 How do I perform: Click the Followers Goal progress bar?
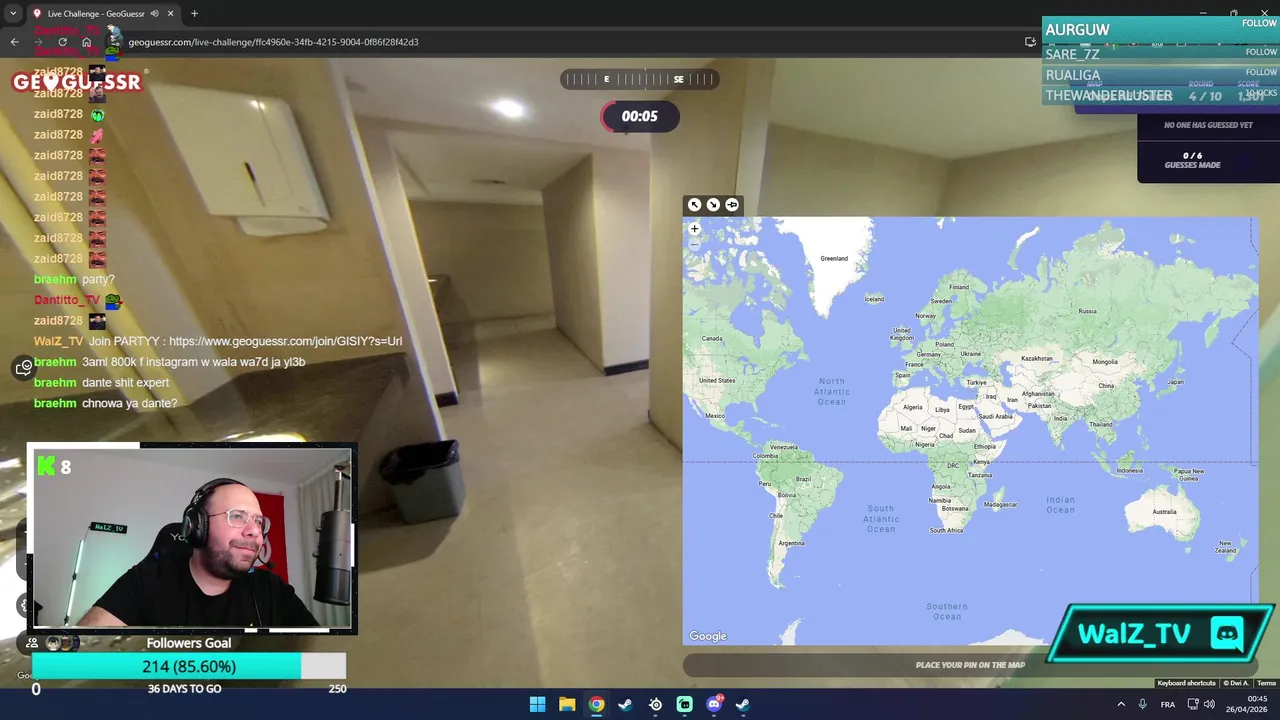point(189,666)
